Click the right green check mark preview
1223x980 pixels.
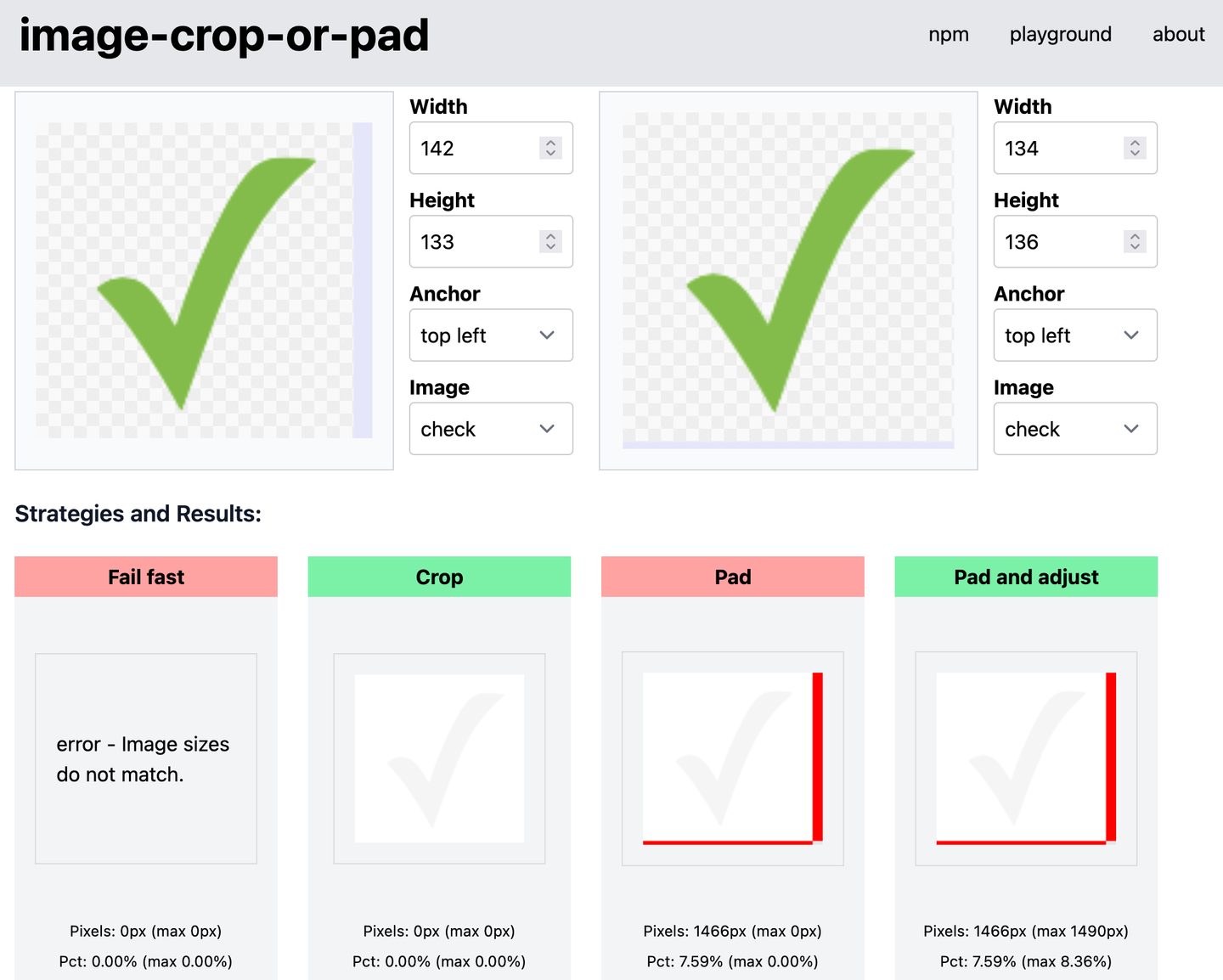788,280
